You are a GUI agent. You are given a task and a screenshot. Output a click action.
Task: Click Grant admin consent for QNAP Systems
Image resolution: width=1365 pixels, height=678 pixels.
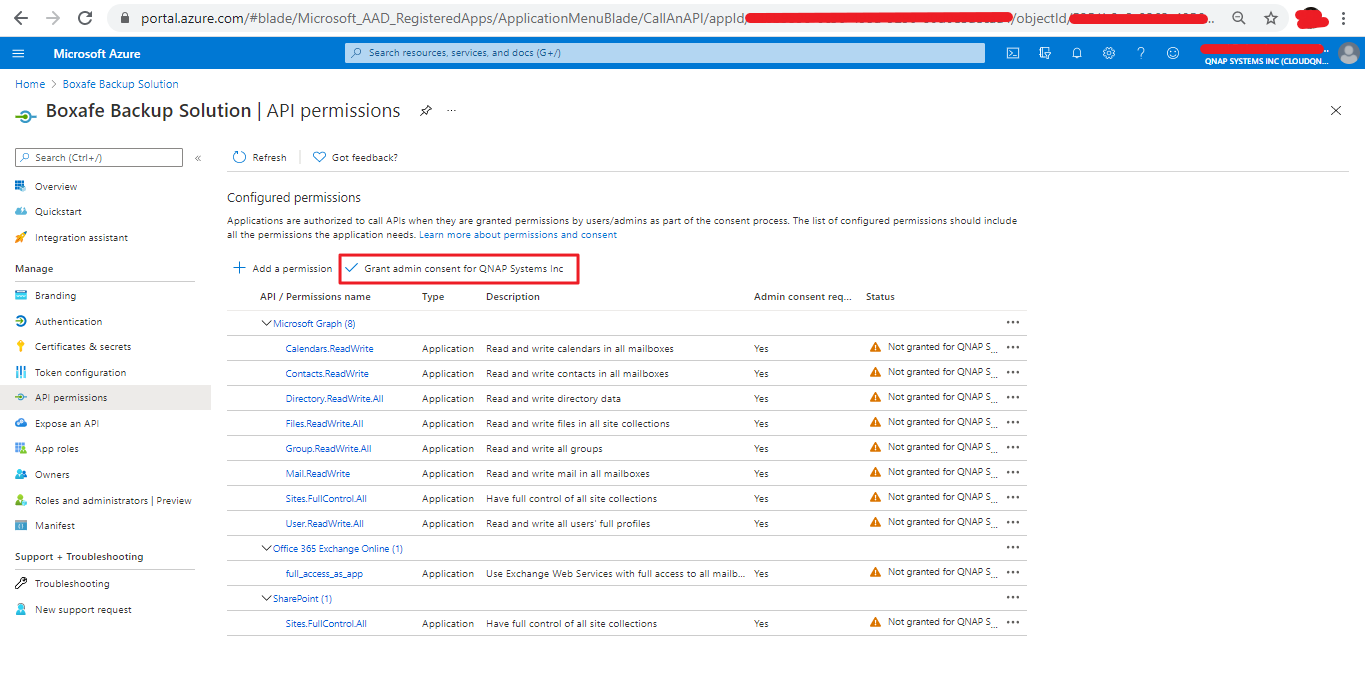(459, 269)
